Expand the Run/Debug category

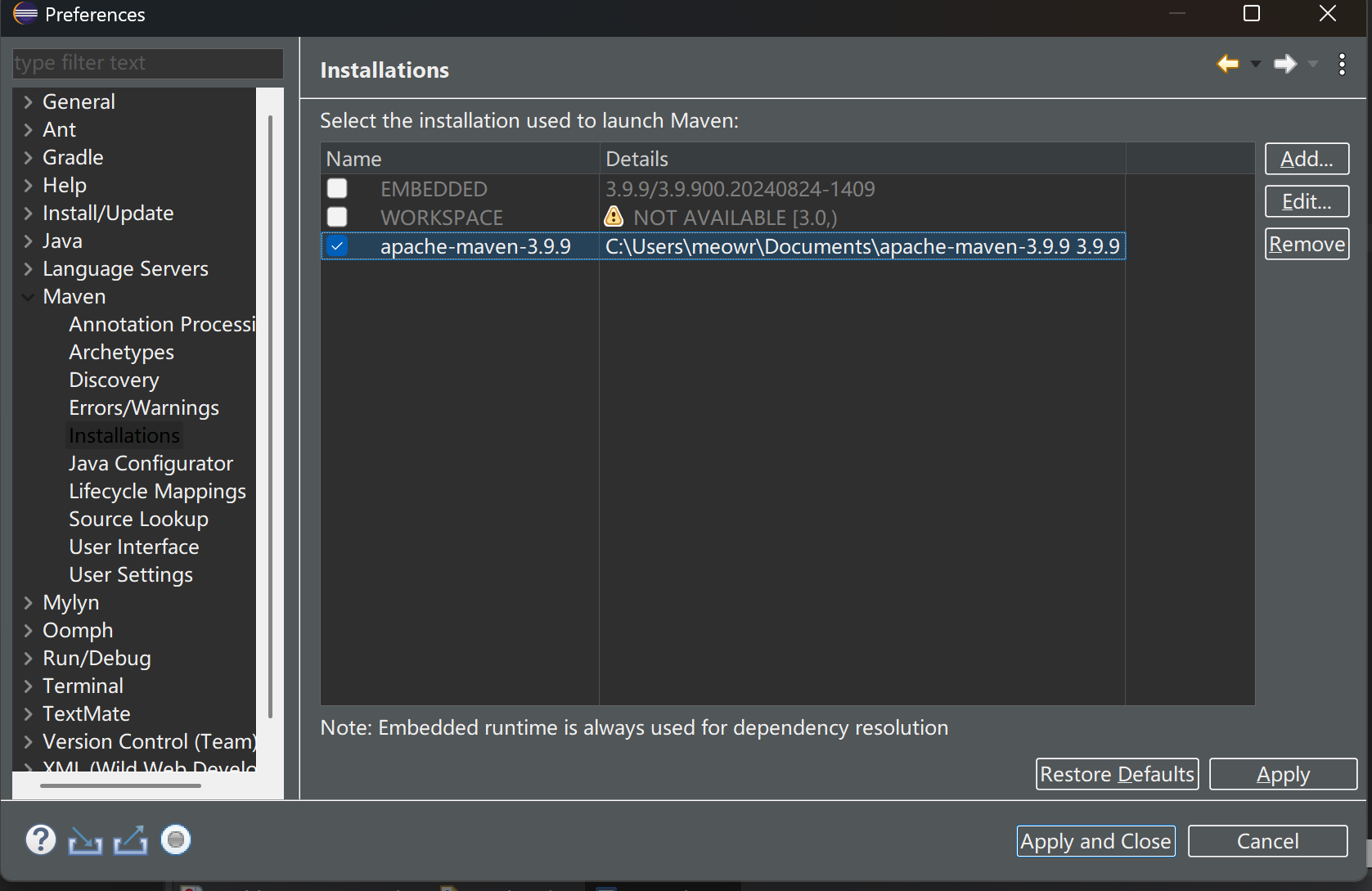(28, 659)
